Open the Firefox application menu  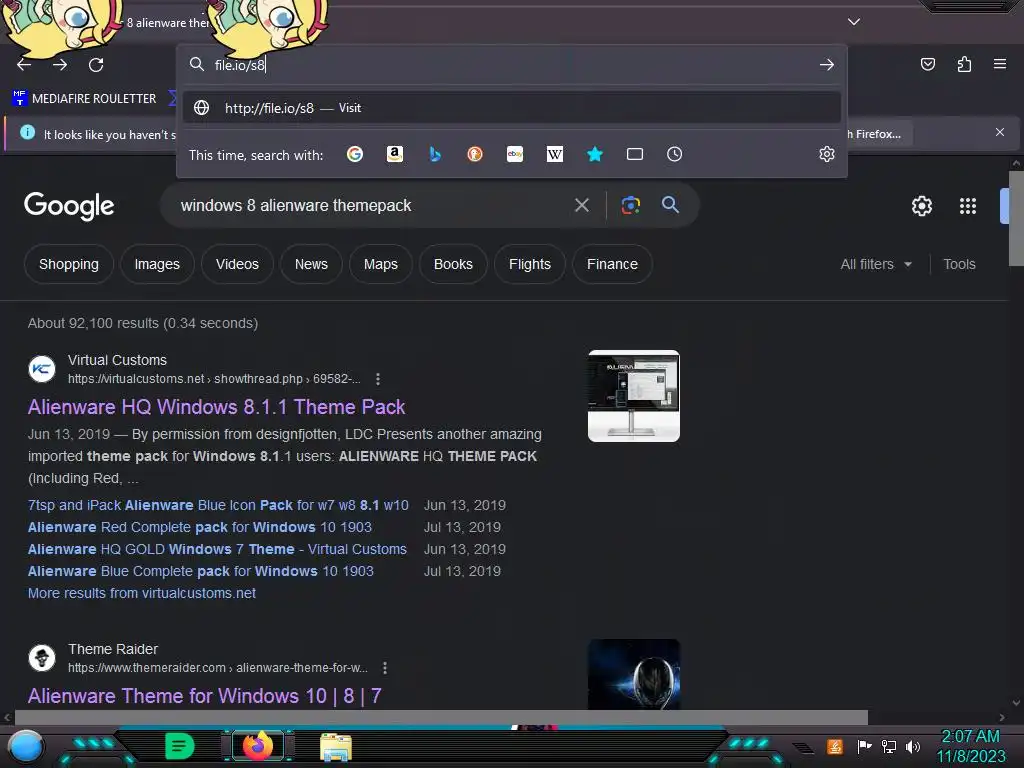1000,64
